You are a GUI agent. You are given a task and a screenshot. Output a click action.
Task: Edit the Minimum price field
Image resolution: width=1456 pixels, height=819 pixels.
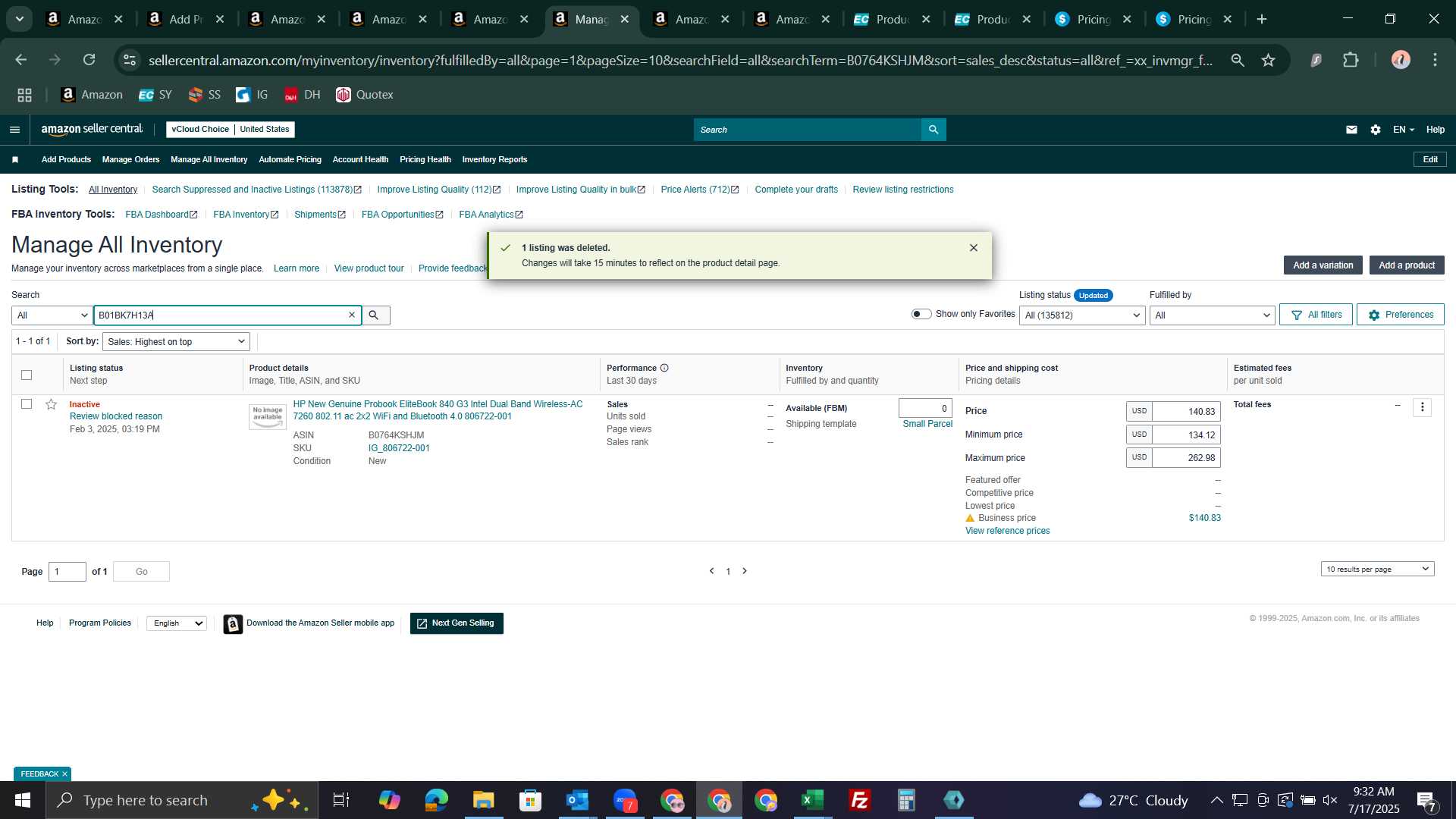[x=1186, y=435]
